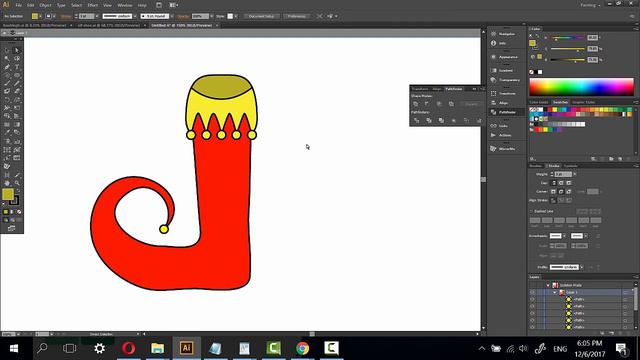The height and width of the screenshot is (360, 640).
Task: Open the Window menu
Action: pos(124,5)
